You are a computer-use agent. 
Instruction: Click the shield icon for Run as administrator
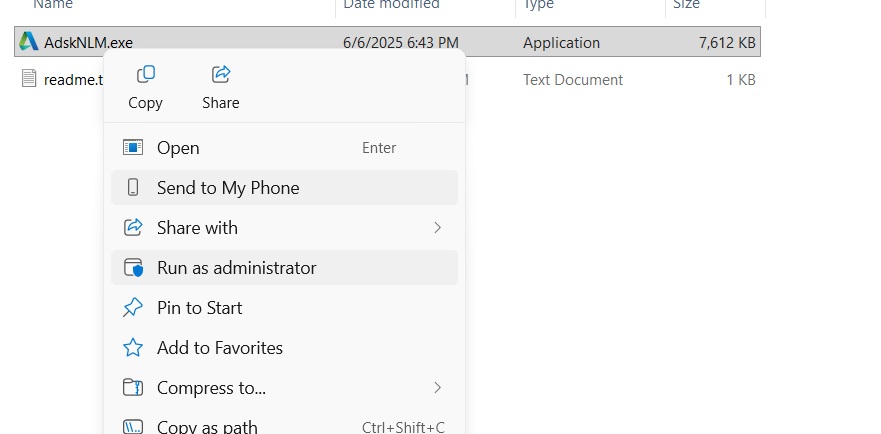click(x=133, y=268)
